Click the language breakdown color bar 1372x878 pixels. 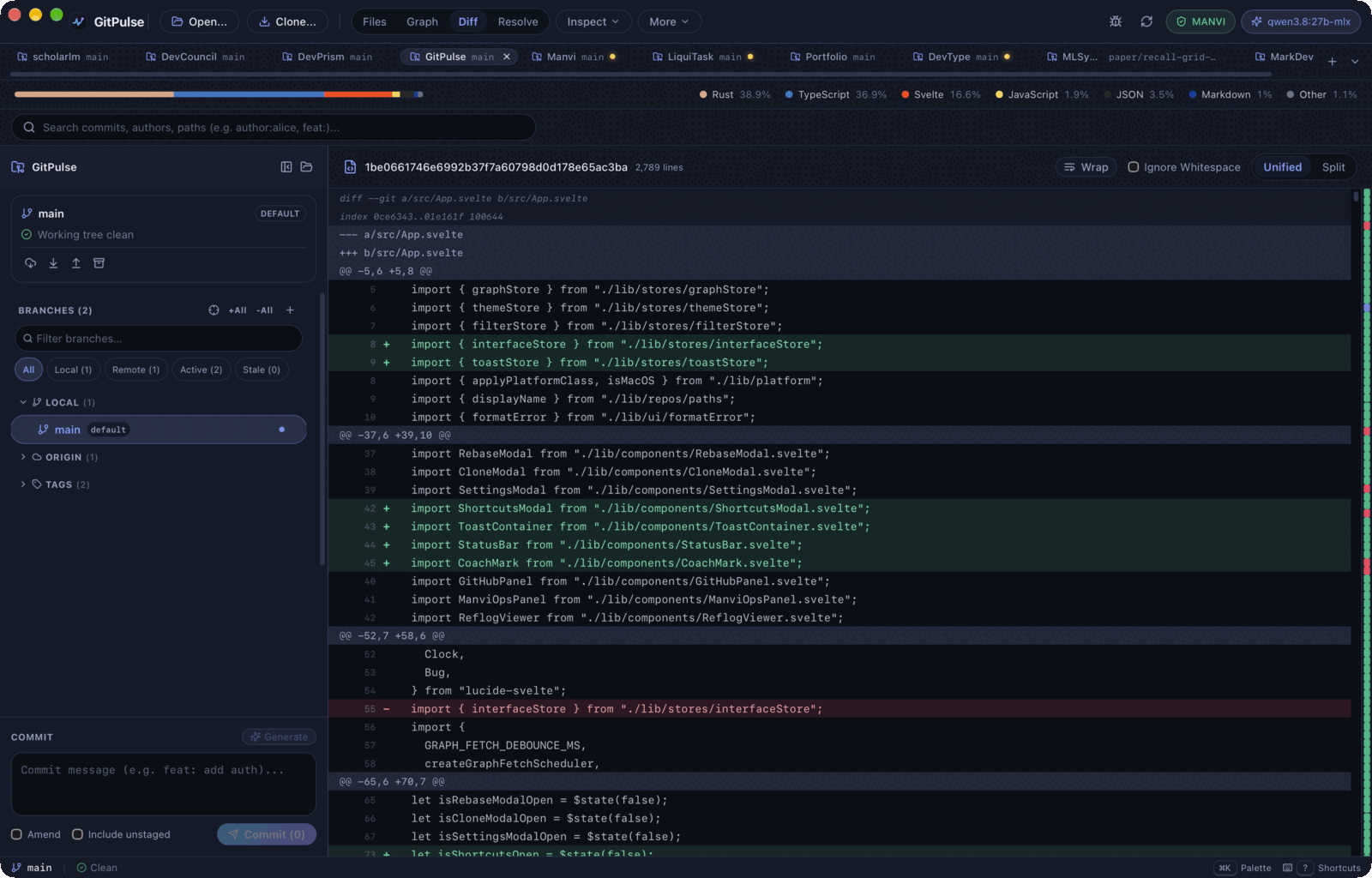tap(219, 94)
